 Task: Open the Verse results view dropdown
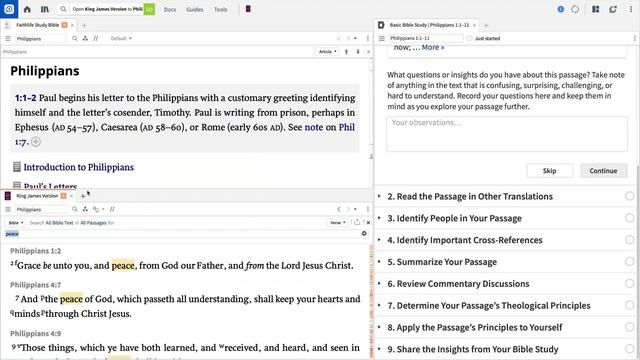[x=338, y=222]
